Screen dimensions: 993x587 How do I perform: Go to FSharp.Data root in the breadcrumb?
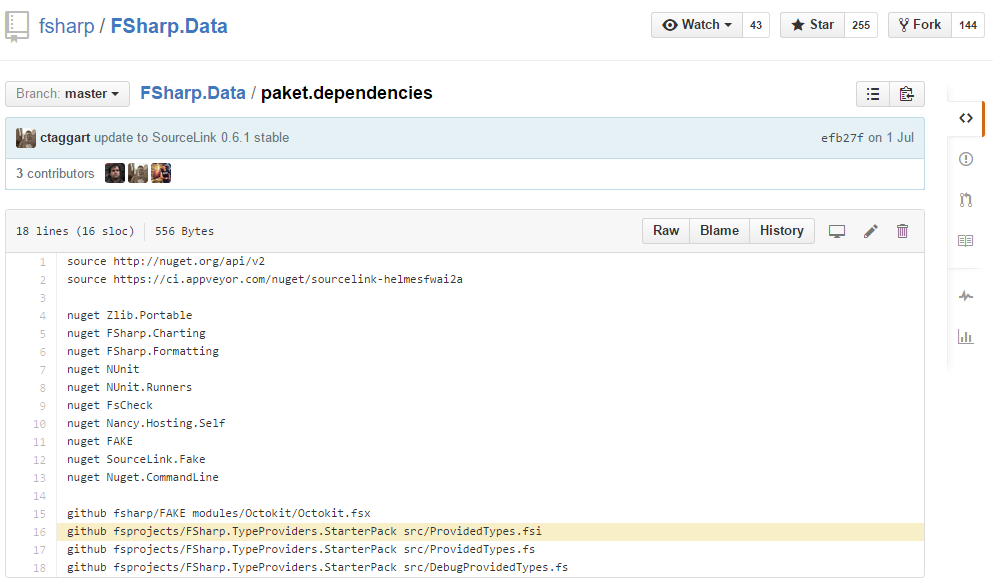click(193, 93)
